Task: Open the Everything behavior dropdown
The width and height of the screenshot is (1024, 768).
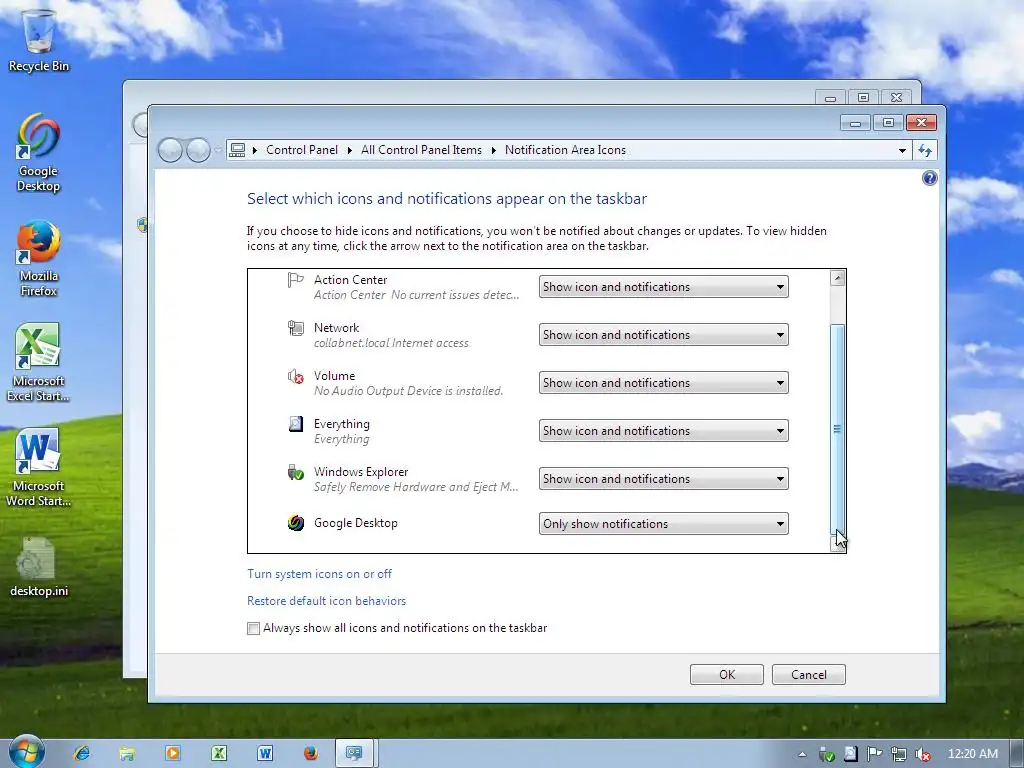Action: [x=664, y=431]
